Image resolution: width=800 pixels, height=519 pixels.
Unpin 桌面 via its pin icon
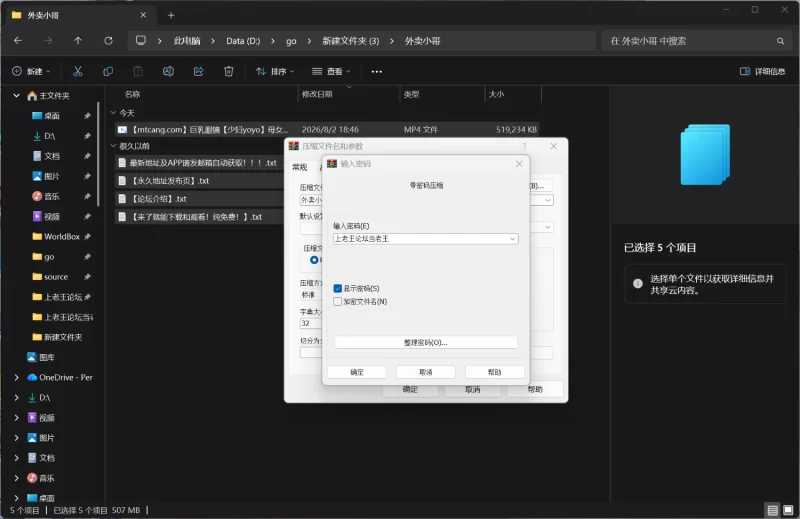tap(87, 116)
